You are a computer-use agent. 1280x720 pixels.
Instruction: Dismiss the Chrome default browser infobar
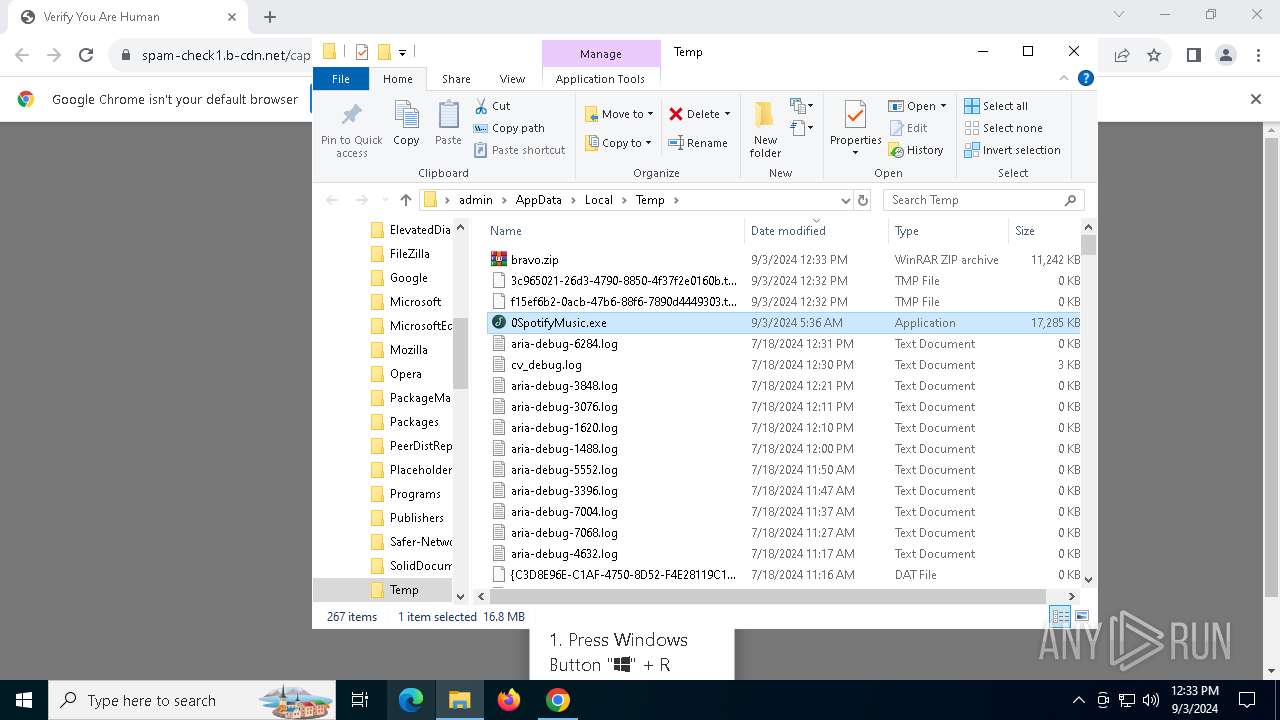pos(1256,99)
